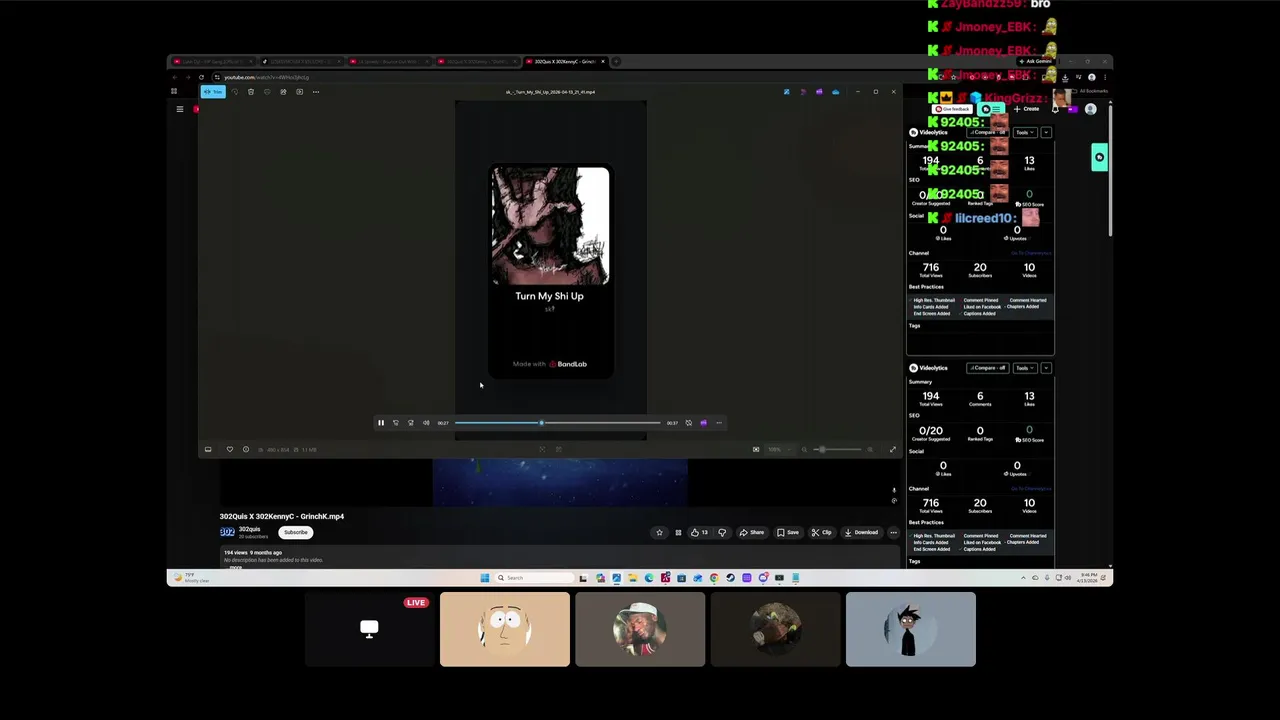The image size is (1280, 720).
Task: Toggle Compare in the lower Videolytics panel
Action: pyautogui.click(x=987, y=368)
